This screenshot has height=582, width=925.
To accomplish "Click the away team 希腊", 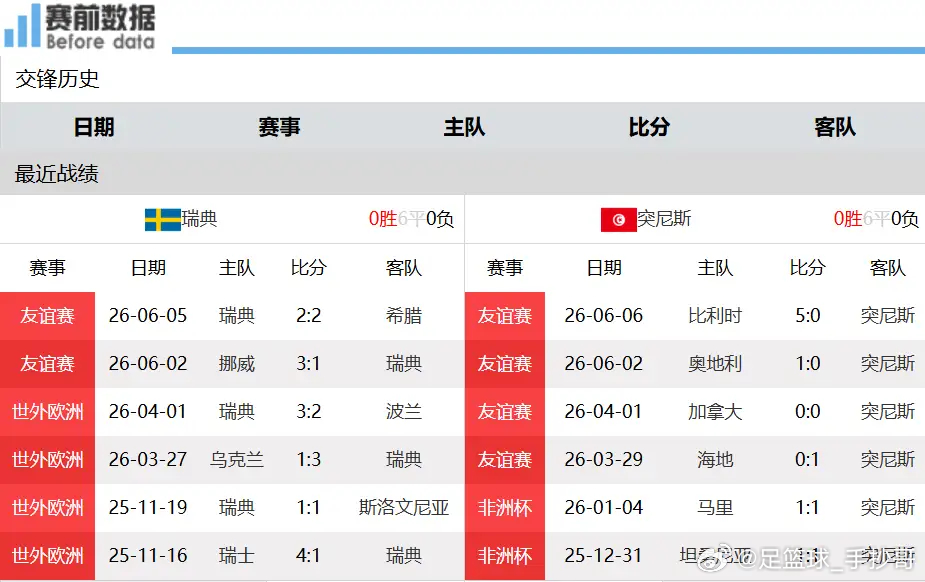I will (x=404, y=315).
